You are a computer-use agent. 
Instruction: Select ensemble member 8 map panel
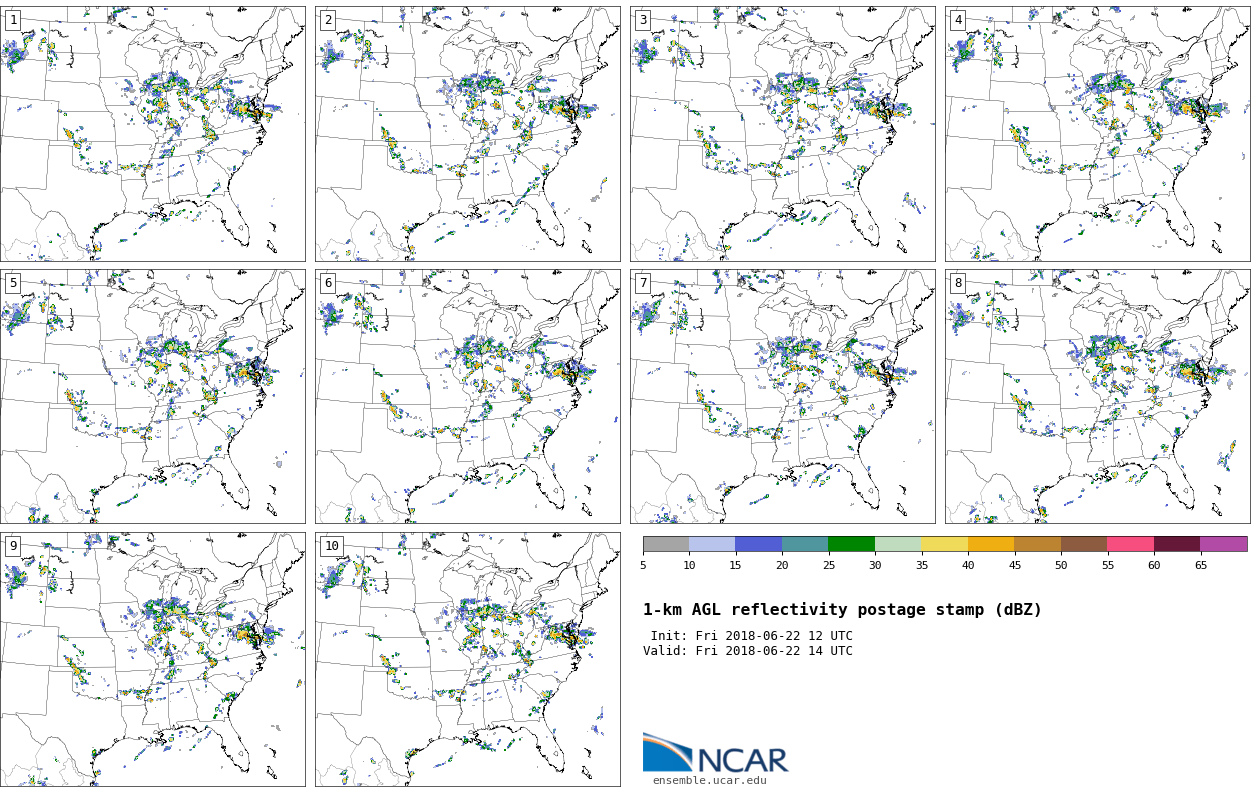click(x=1097, y=396)
